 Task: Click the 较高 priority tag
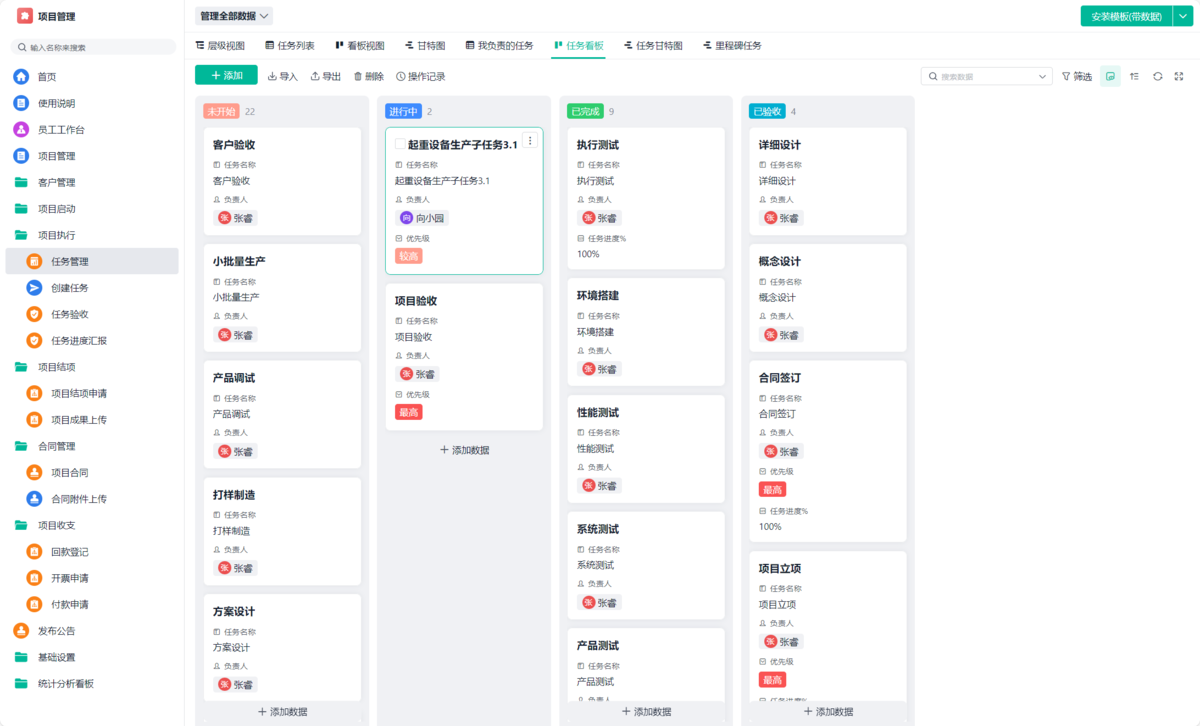[x=409, y=256]
